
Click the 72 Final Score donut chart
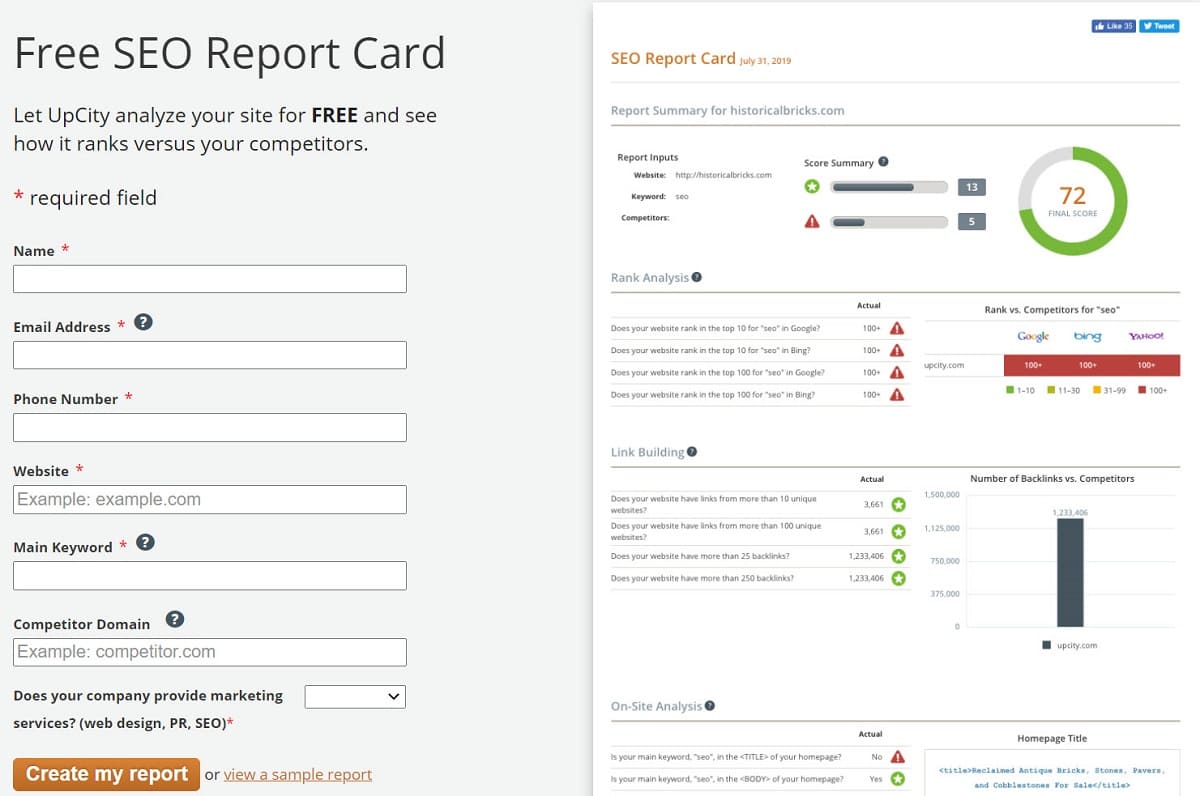pyautogui.click(x=1072, y=201)
